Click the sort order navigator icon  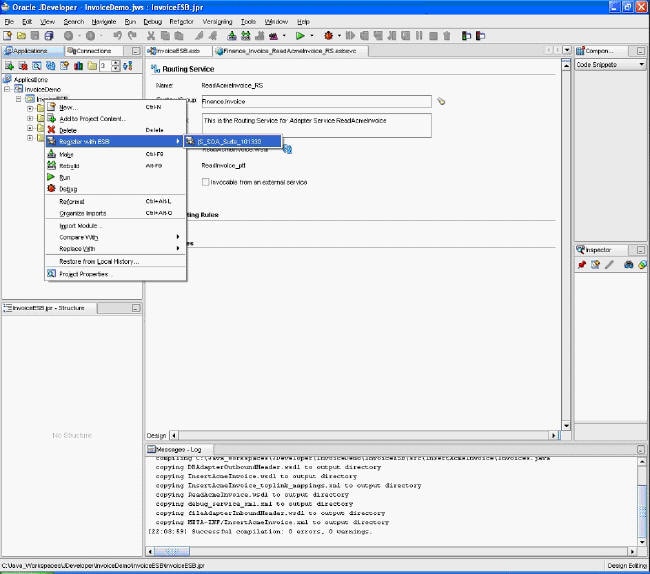tap(128, 65)
